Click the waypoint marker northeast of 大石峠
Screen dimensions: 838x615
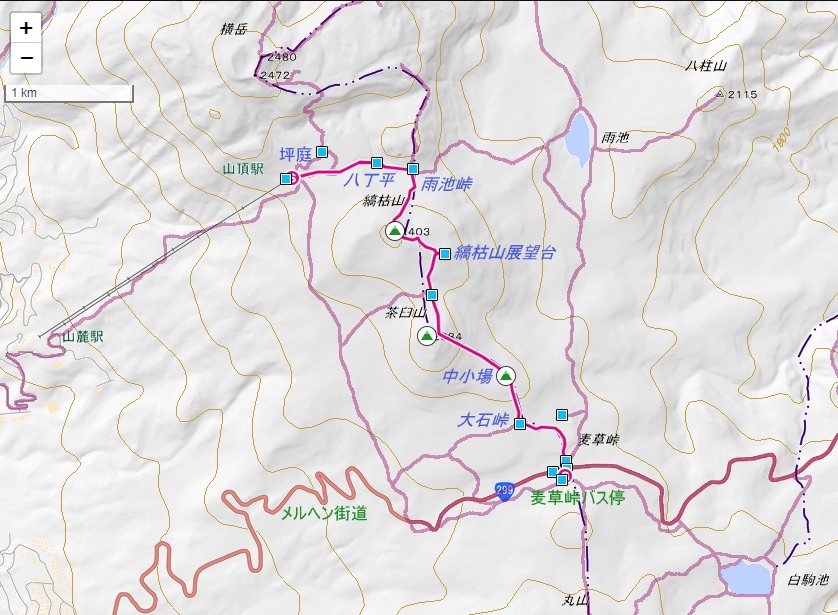562,415
